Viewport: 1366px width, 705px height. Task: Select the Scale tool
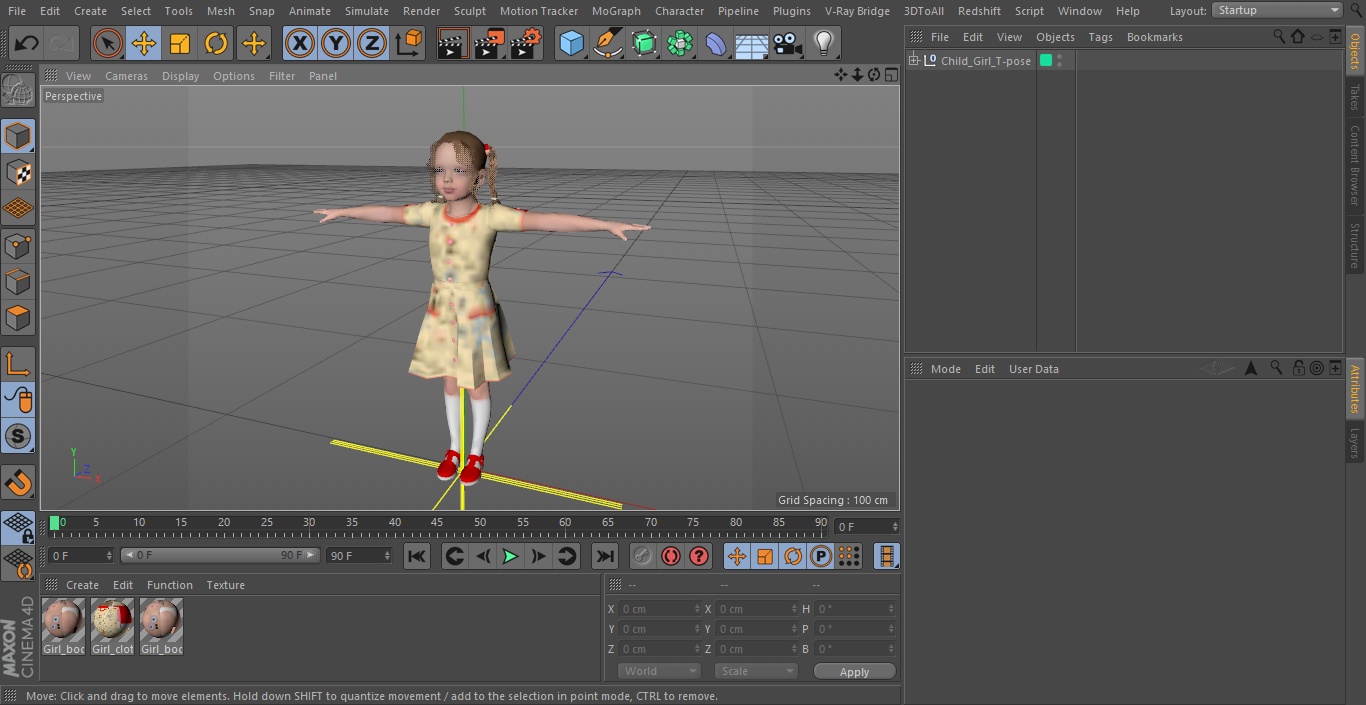tap(180, 43)
